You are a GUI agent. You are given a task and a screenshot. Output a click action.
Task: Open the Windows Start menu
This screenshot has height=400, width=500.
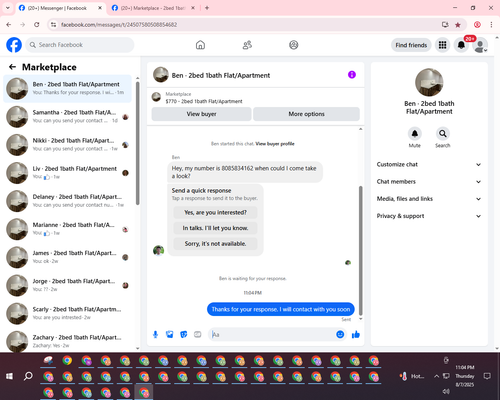tap(9, 376)
